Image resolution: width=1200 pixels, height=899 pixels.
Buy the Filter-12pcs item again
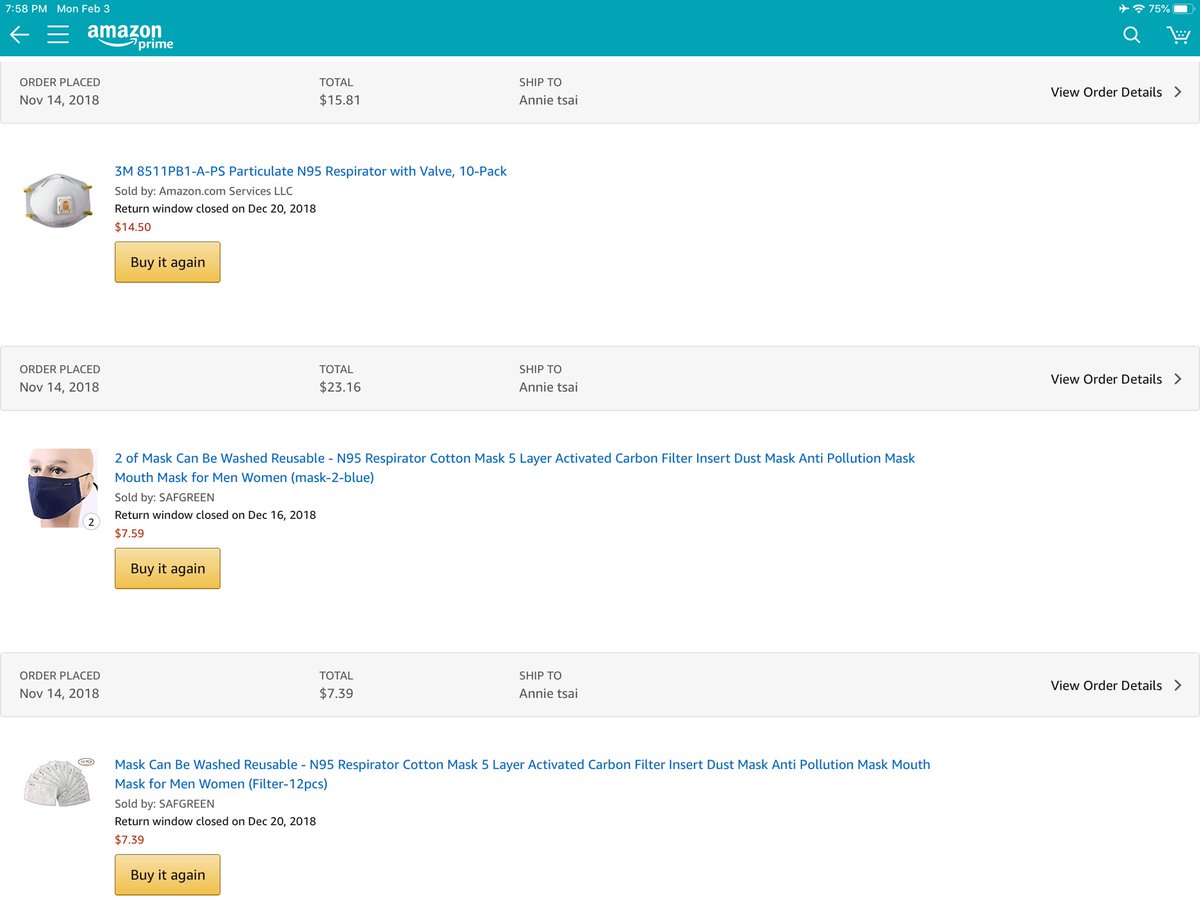coord(168,874)
